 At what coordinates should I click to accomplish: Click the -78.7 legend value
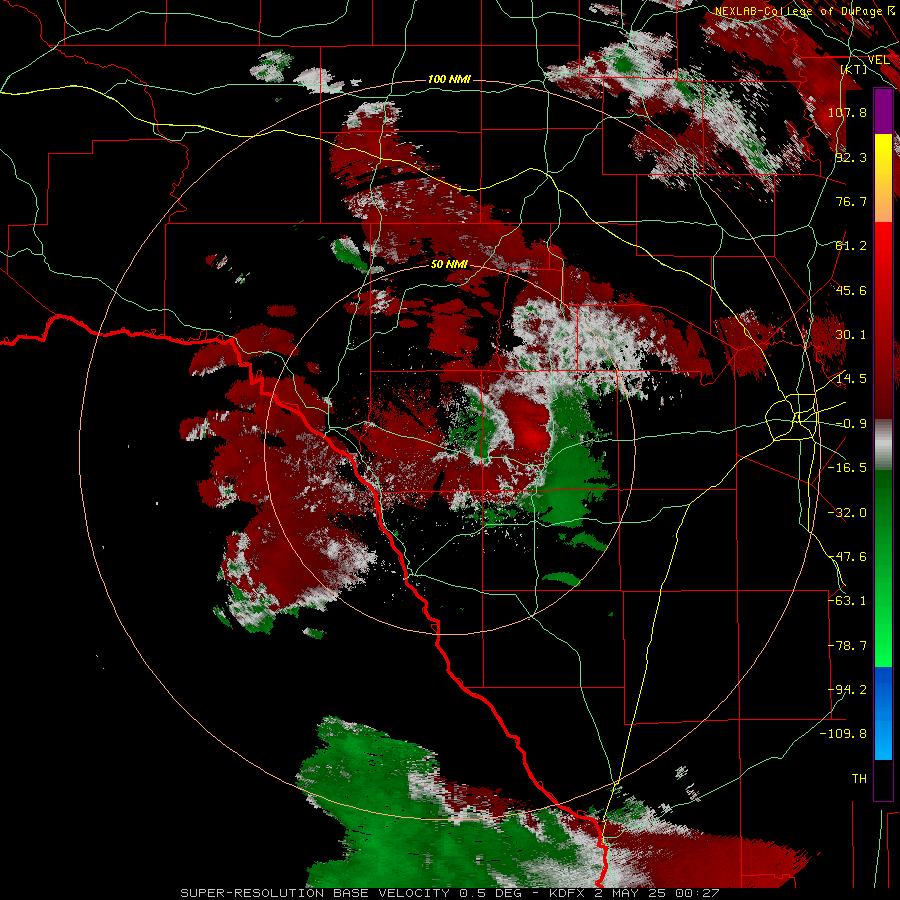coord(847,646)
